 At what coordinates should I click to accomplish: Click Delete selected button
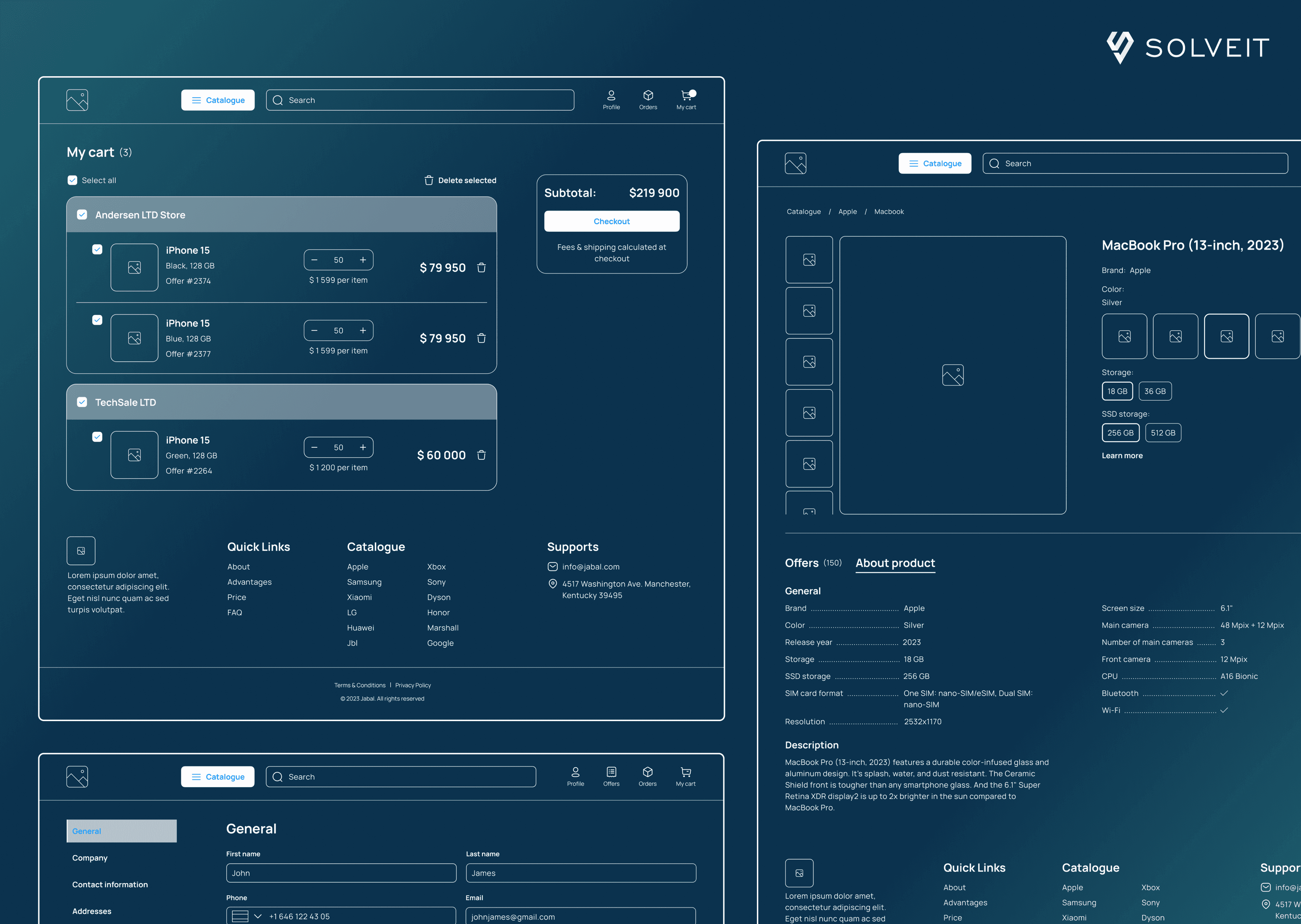460,180
